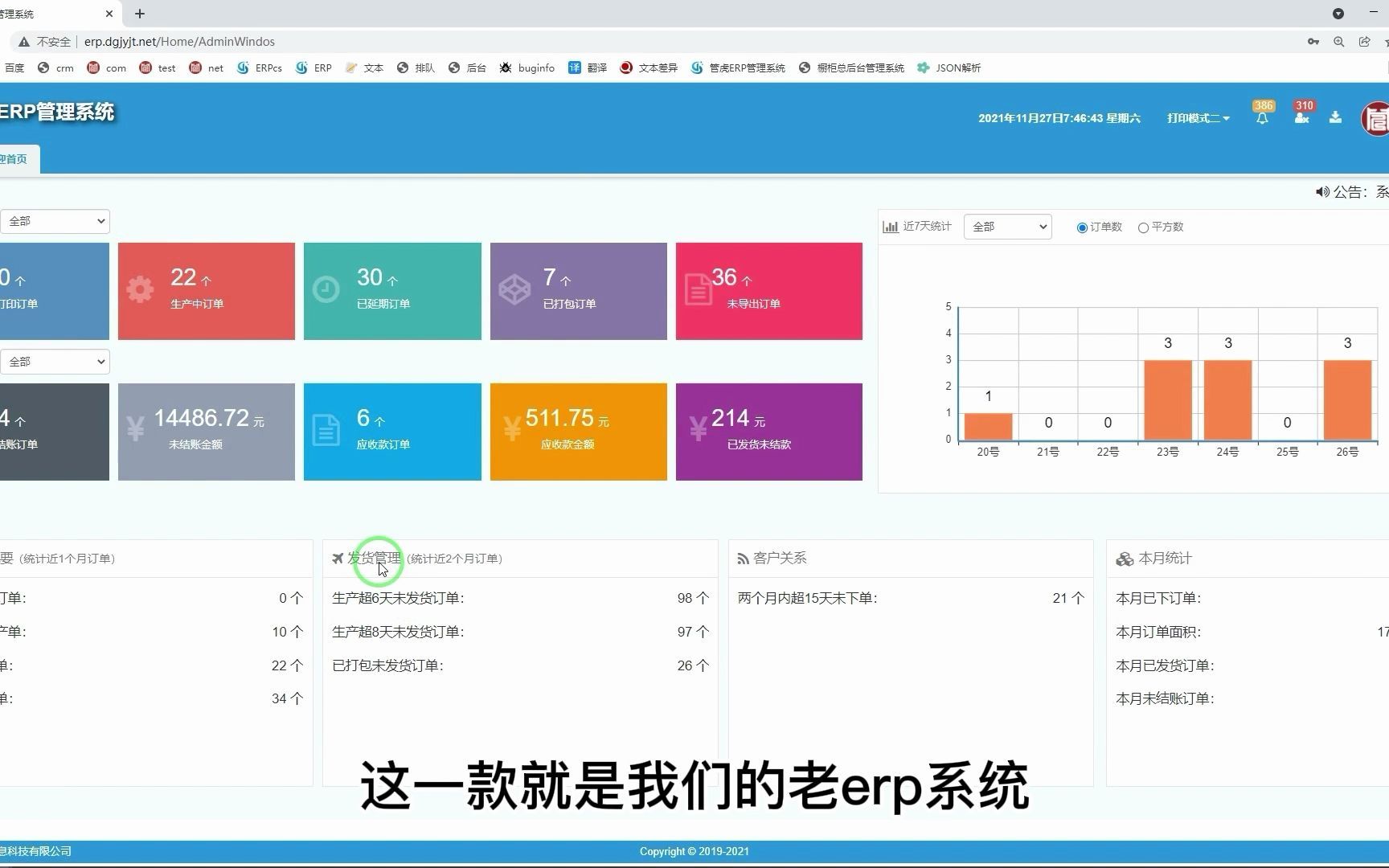Click the 本月已下订单 row
1389x868 pixels.
tap(1252, 598)
